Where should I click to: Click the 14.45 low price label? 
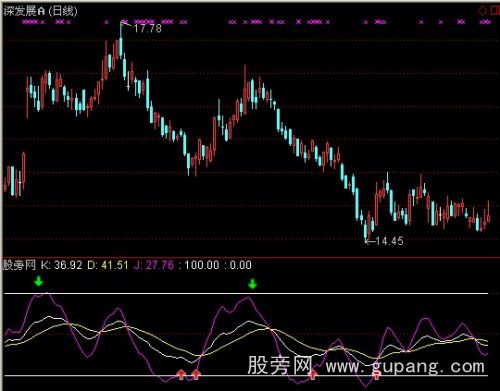pos(389,241)
